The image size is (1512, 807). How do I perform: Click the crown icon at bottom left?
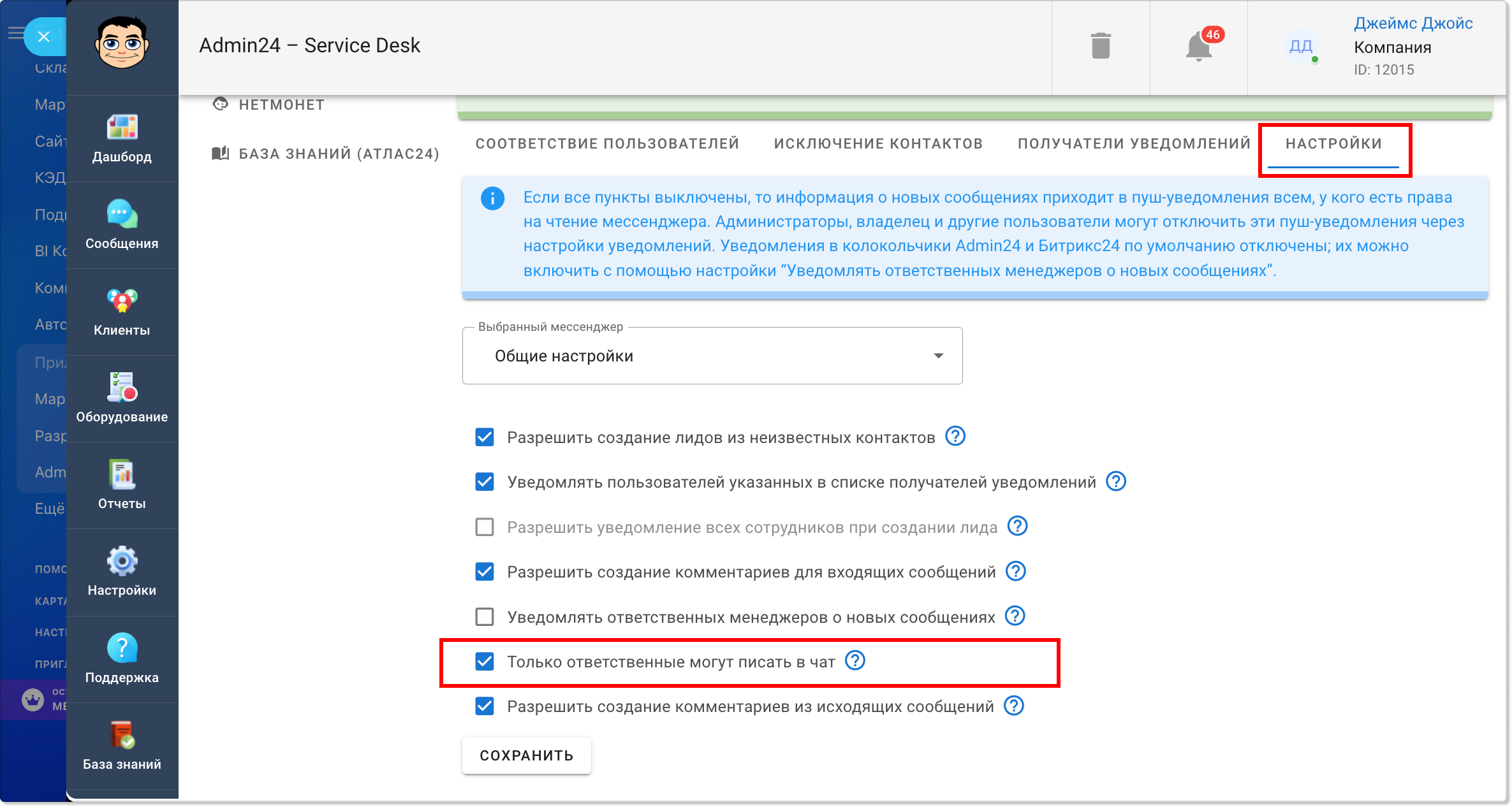tap(33, 699)
